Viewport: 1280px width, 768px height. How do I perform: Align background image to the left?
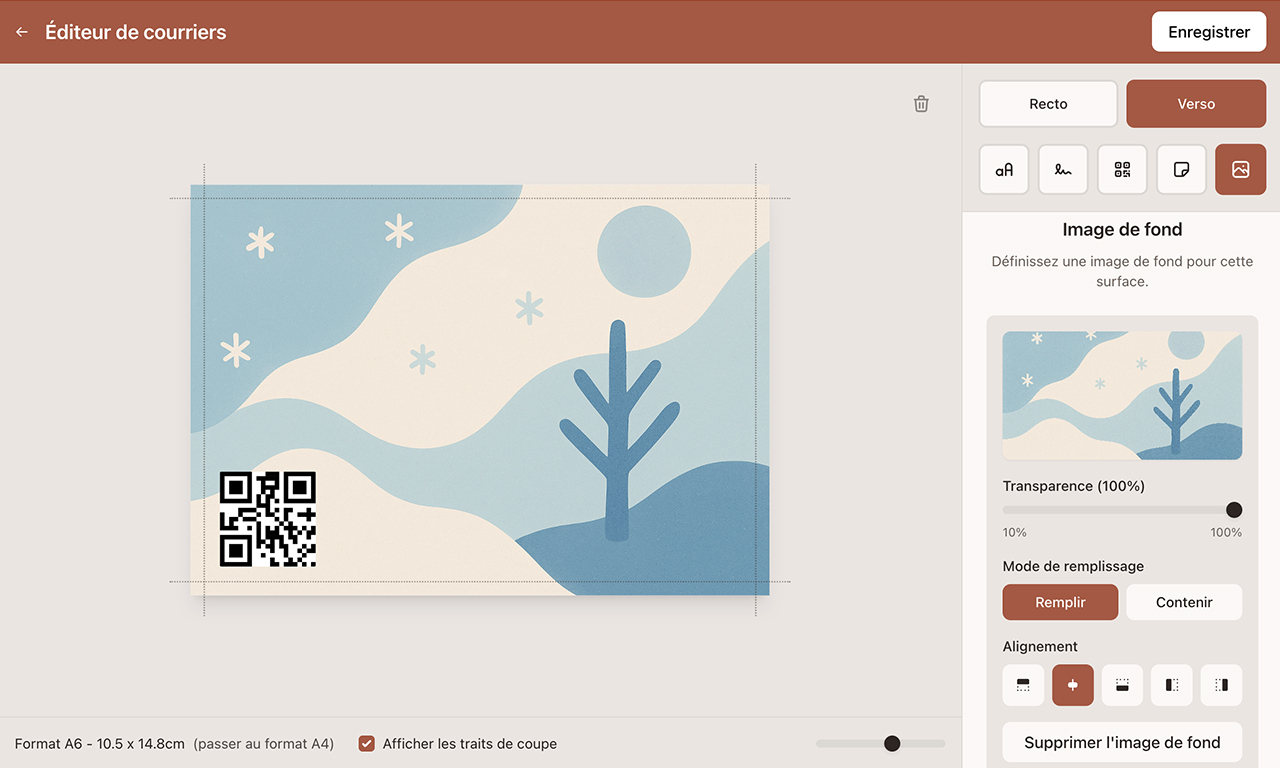(x=1172, y=685)
